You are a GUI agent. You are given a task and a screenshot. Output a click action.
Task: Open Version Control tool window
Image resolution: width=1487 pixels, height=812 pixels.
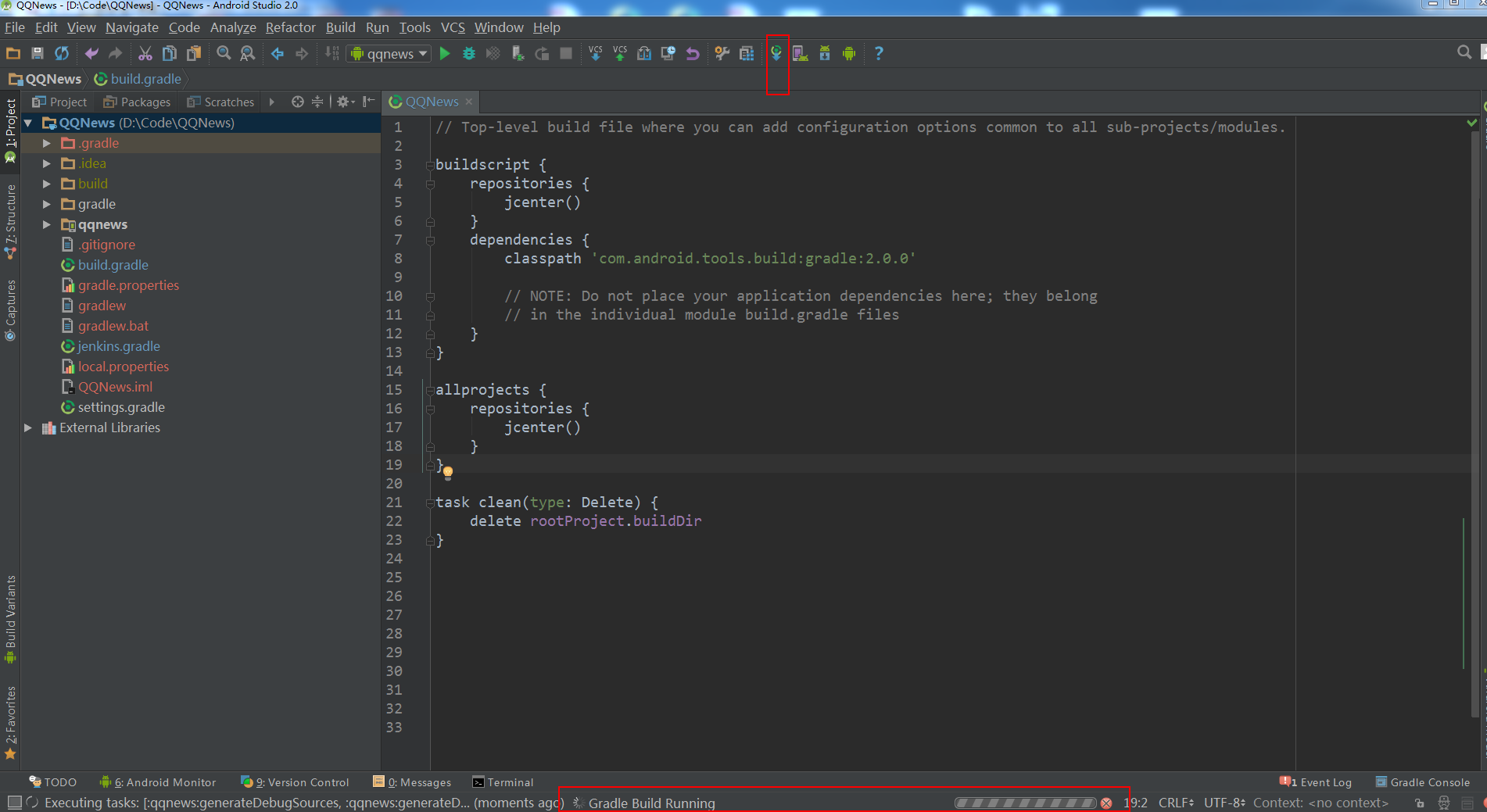pyautogui.click(x=295, y=782)
